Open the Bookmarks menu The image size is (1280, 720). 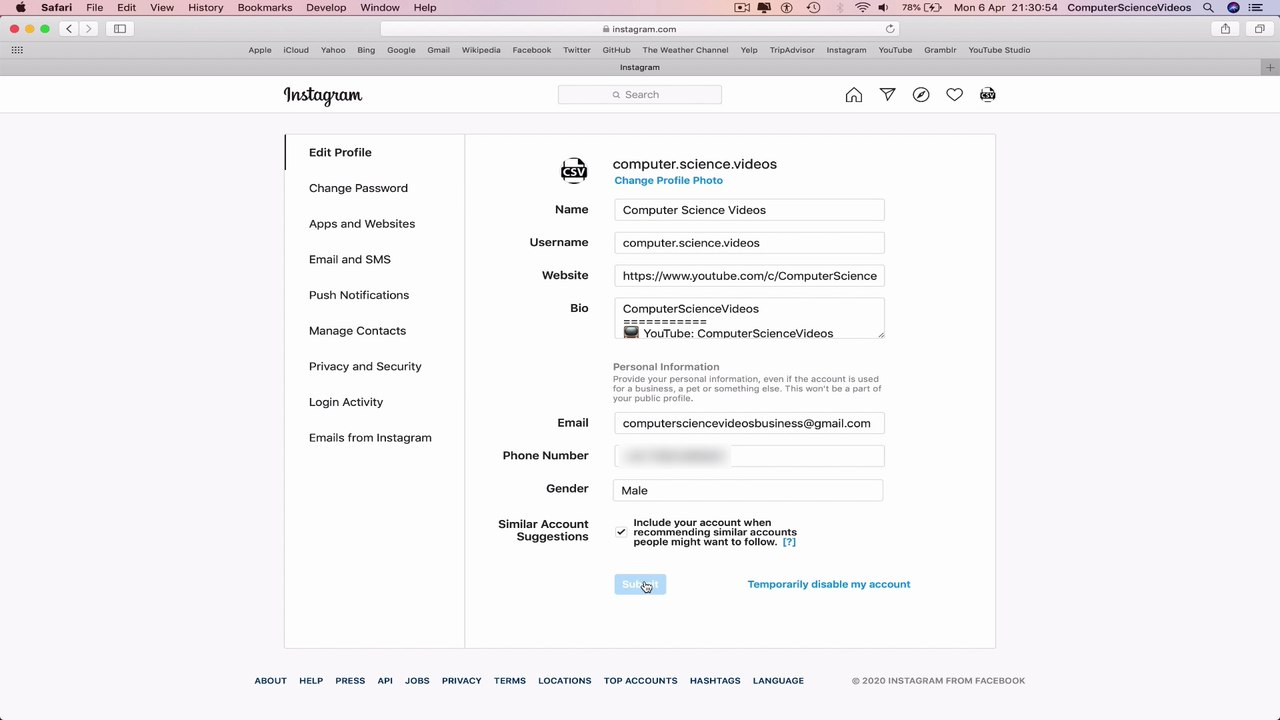(x=265, y=8)
